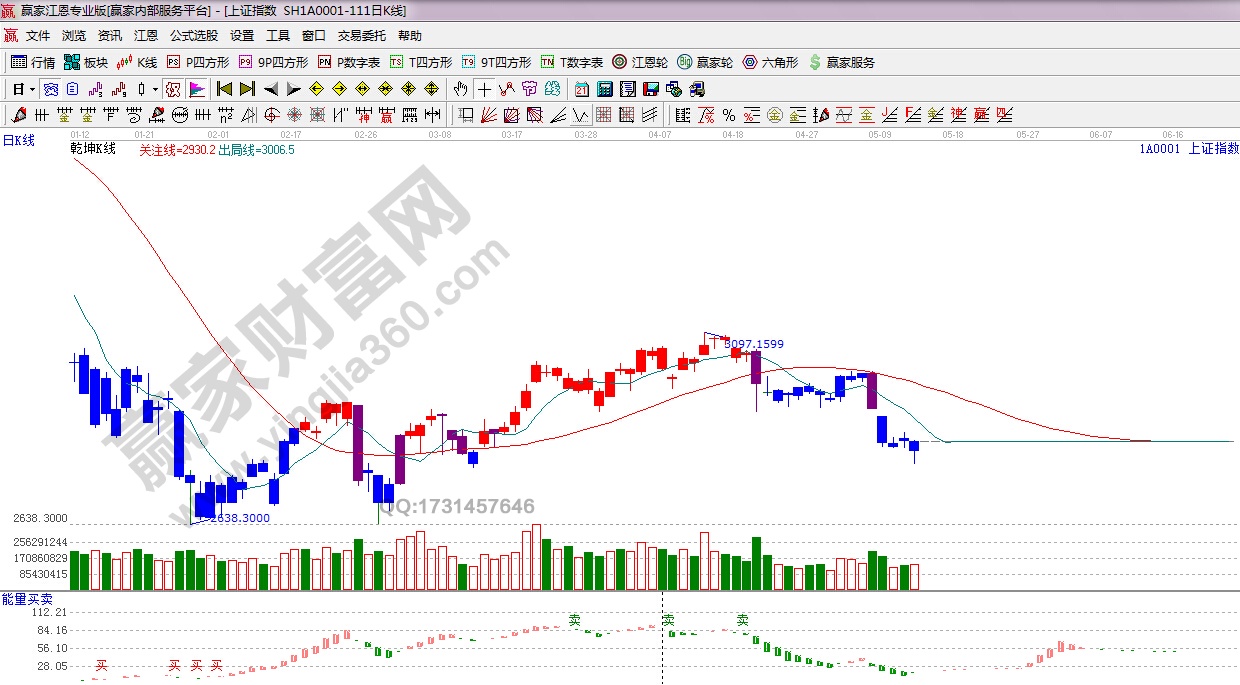Open the P四方形 square chart
This screenshot has height=685, width=1240.
197,62
